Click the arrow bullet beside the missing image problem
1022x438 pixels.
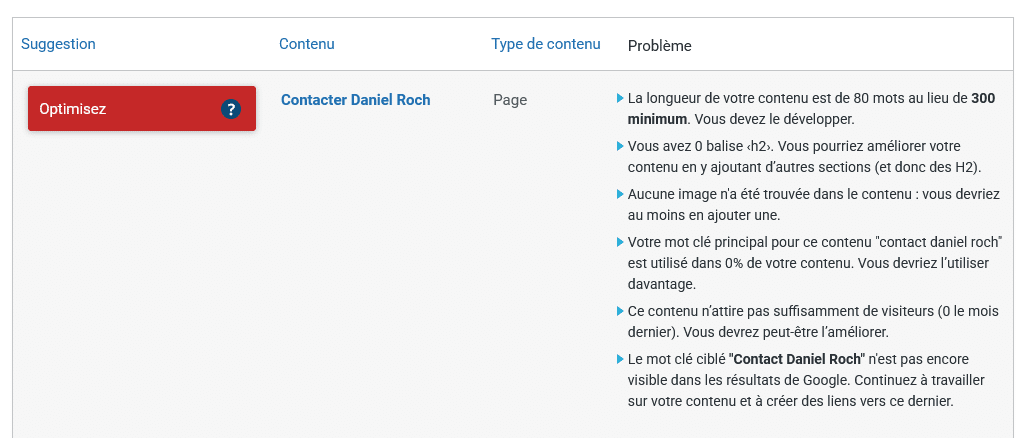coord(620,194)
